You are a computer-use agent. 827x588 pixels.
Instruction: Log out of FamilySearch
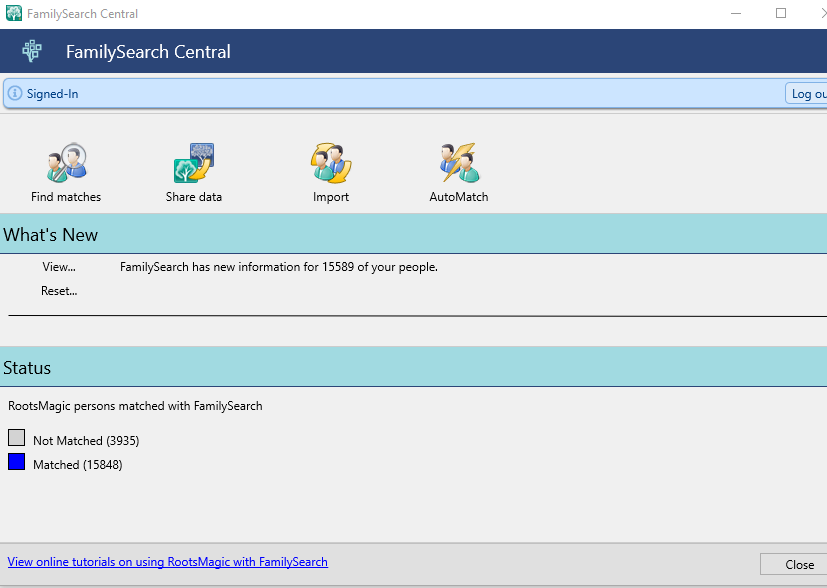pos(806,93)
